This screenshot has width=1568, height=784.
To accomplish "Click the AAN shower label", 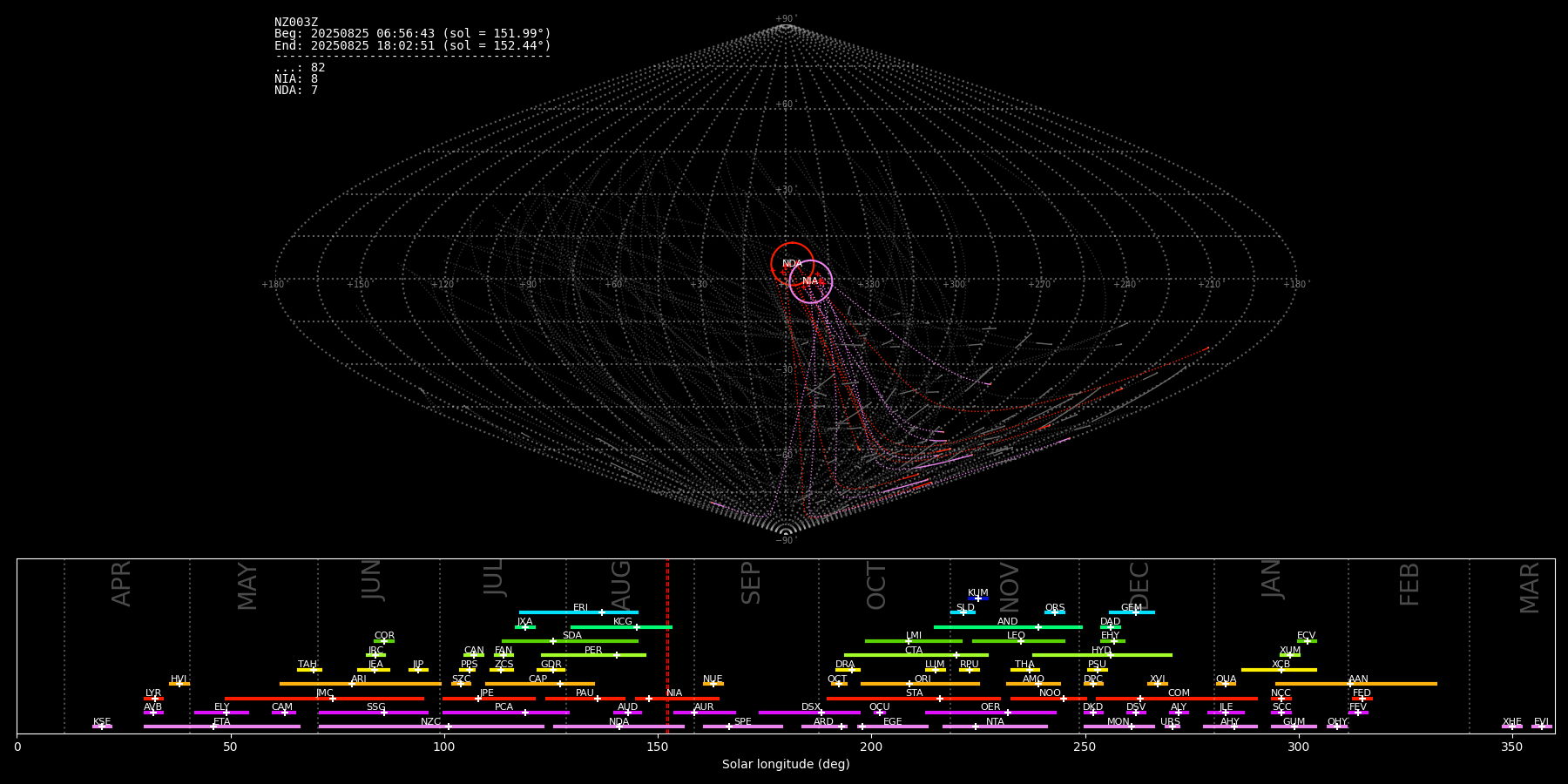I will 1358,679.
